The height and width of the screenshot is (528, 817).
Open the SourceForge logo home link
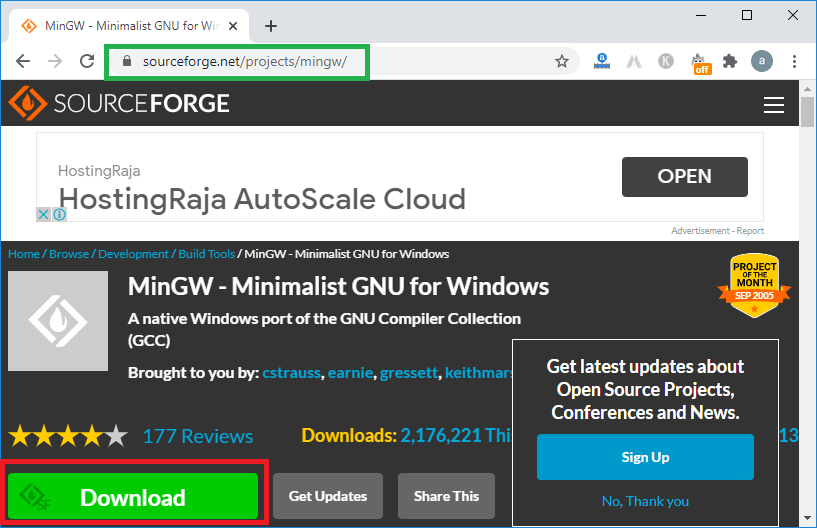pyautogui.click(x=119, y=103)
